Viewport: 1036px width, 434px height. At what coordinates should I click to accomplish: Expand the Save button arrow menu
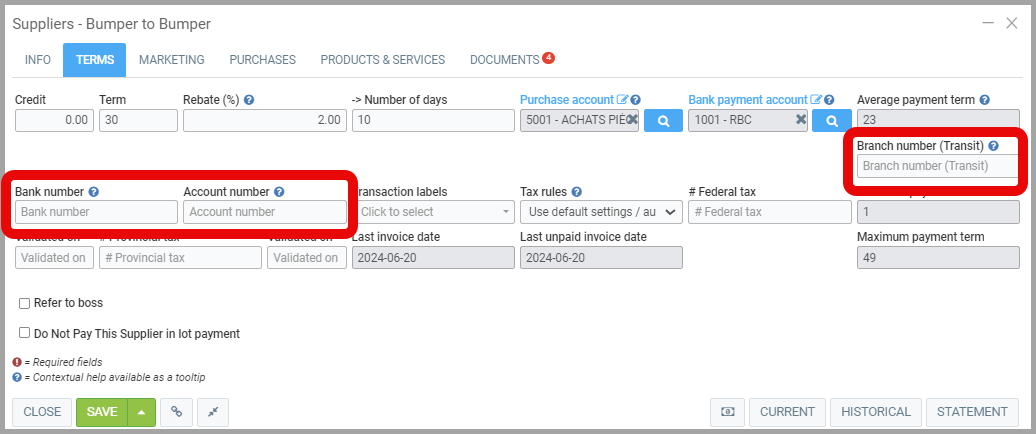pos(141,412)
